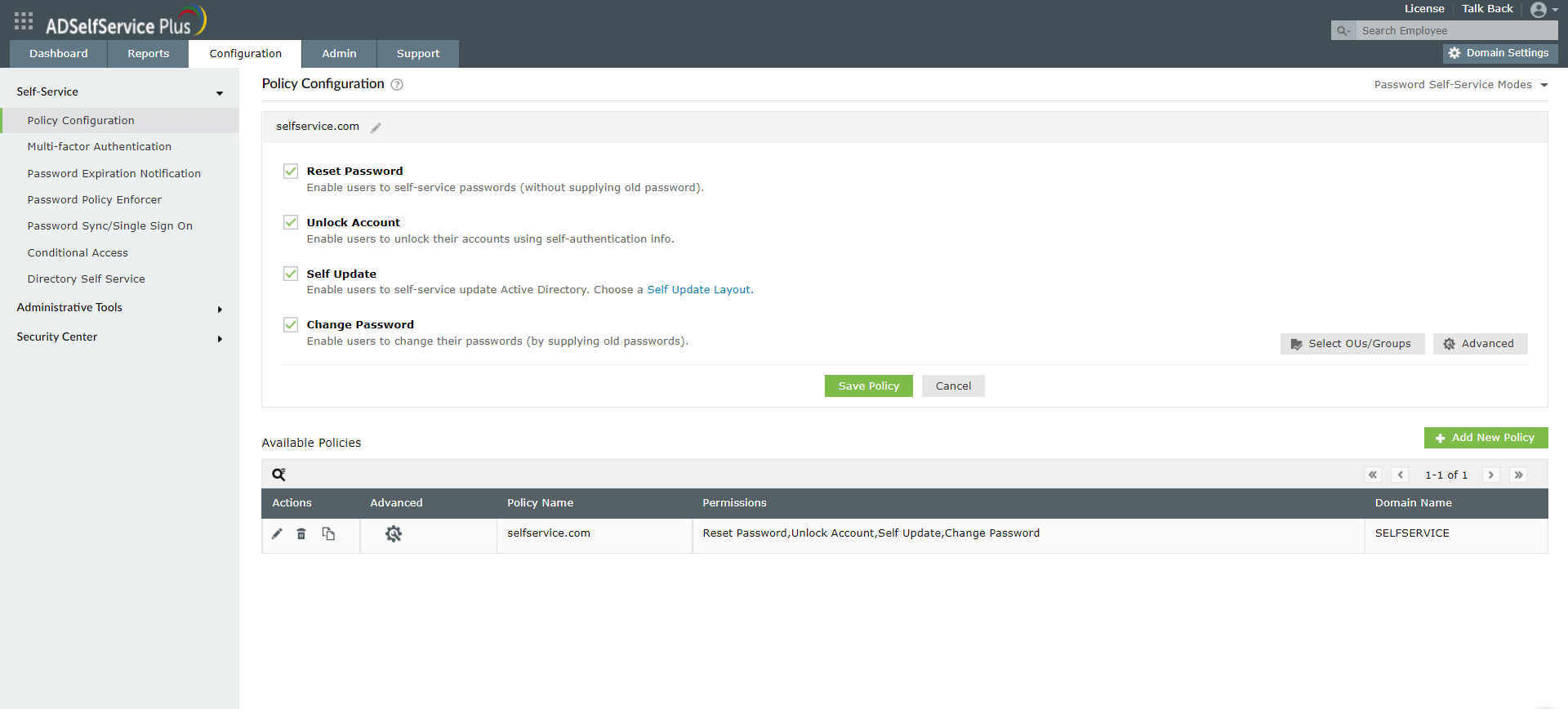Click the Save Policy button
The height and width of the screenshot is (709, 1568).
pyautogui.click(x=868, y=386)
